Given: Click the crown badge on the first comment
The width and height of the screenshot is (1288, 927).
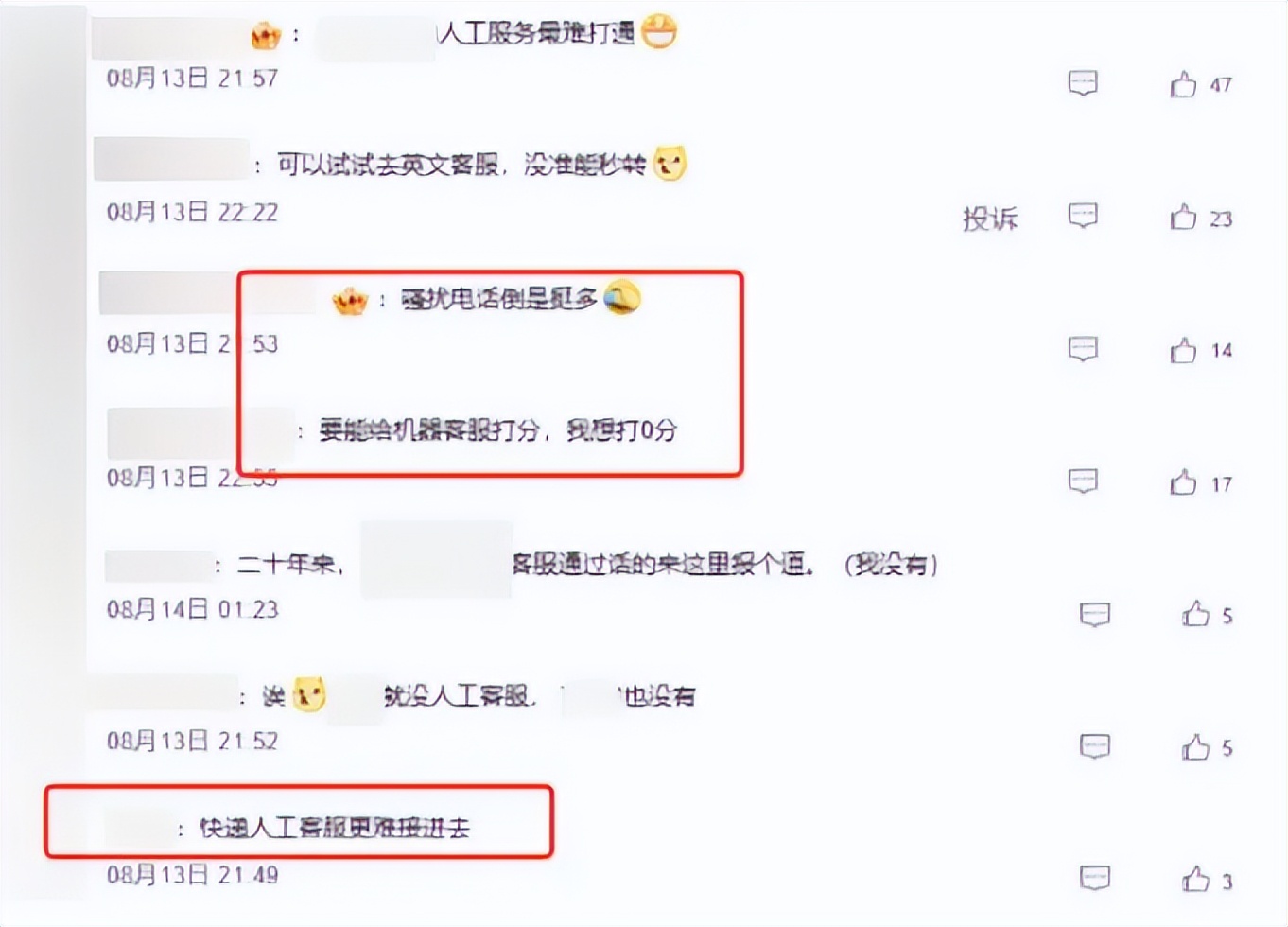Looking at the screenshot, I should [x=266, y=36].
